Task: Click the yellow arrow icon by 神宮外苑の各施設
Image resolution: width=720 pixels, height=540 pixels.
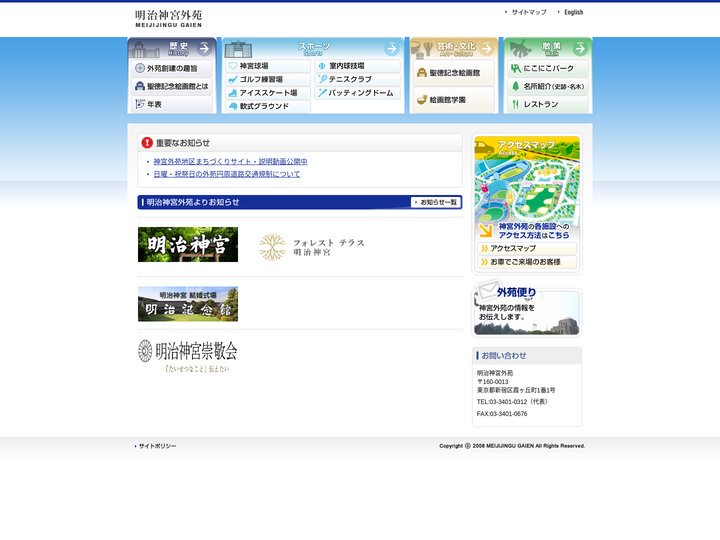Action: [x=485, y=231]
